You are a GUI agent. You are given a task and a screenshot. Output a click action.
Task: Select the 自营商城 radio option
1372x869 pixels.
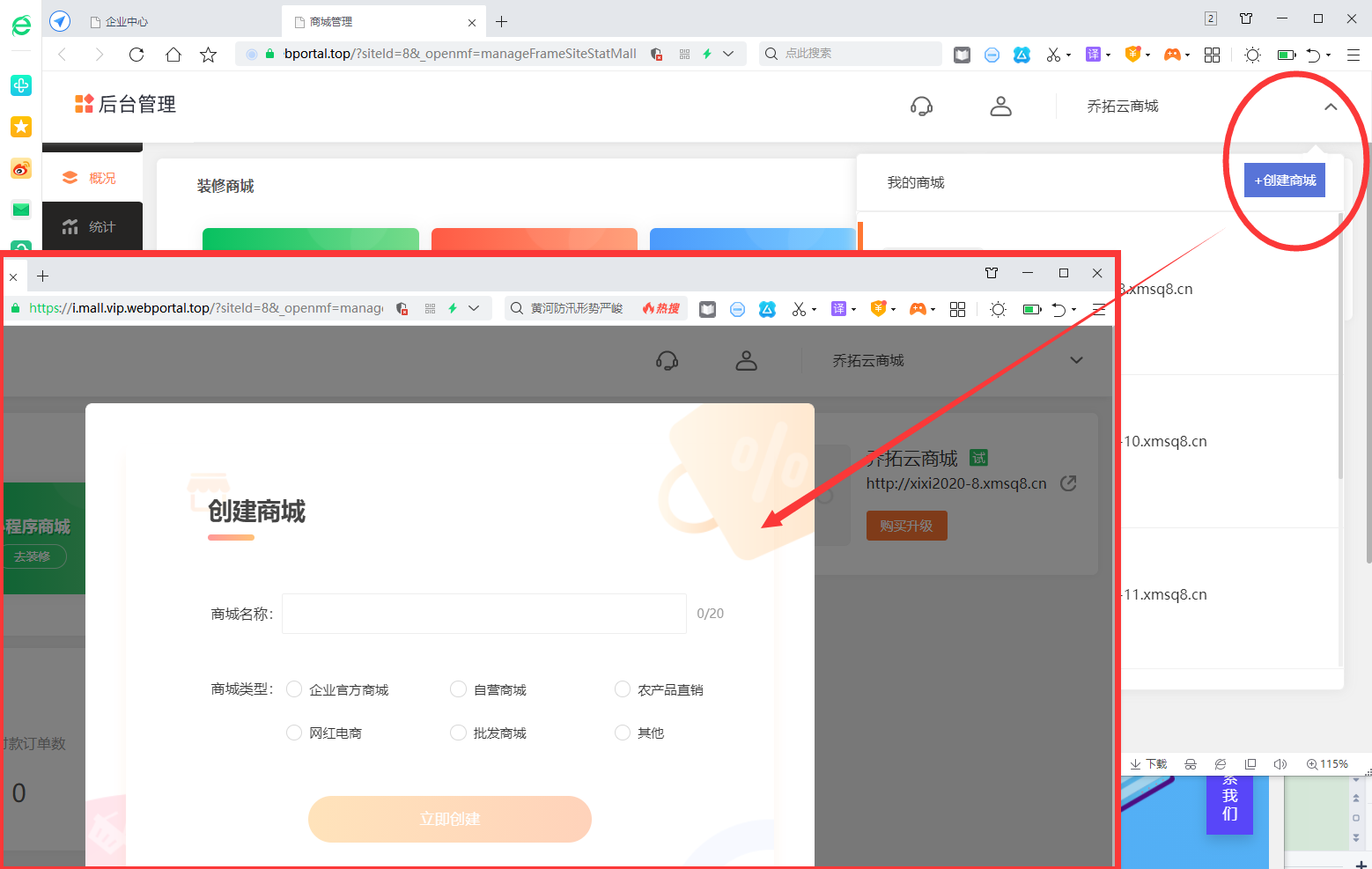coord(458,689)
